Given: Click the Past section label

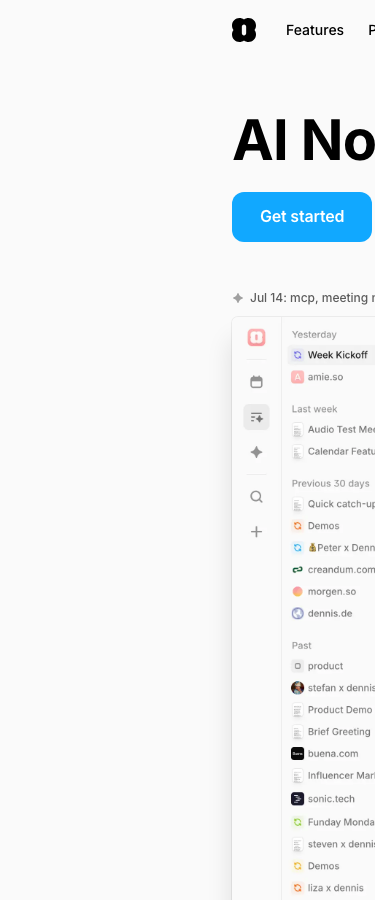Looking at the screenshot, I should click(x=301, y=645).
